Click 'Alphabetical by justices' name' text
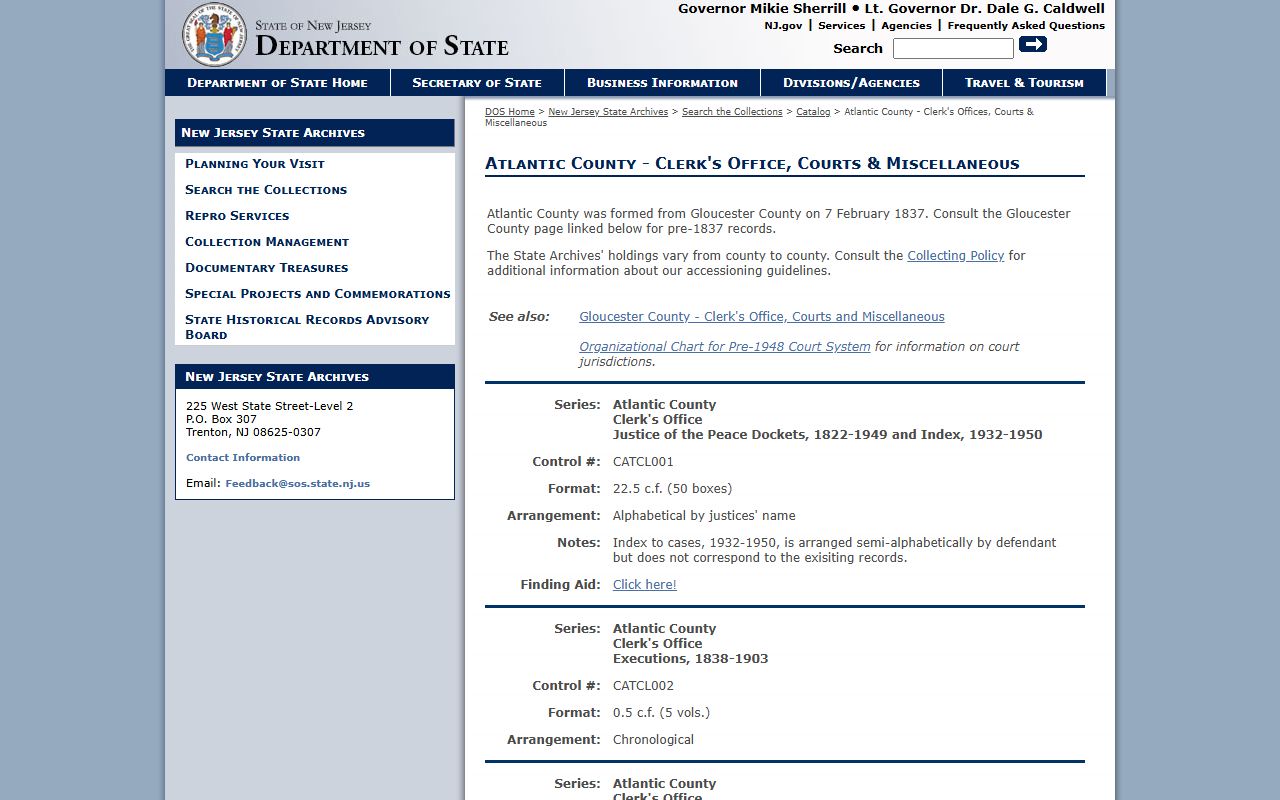1280x800 pixels. pos(704,516)
